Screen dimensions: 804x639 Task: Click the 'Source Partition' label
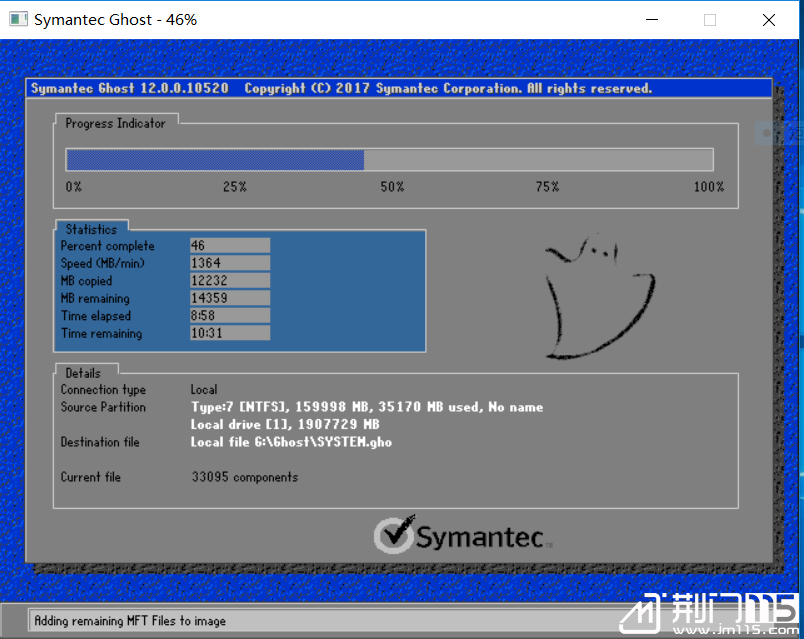click(x=103, y=407)
